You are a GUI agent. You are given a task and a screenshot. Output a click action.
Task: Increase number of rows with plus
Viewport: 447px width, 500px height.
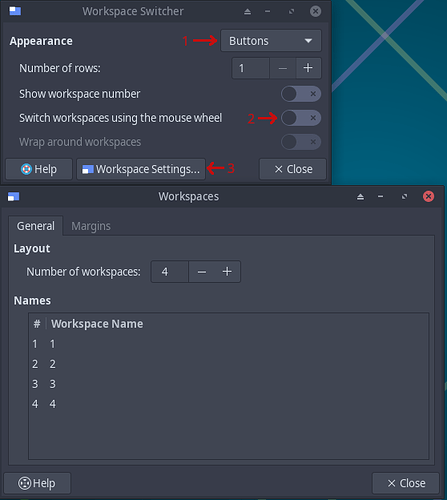tap(308, 68)
